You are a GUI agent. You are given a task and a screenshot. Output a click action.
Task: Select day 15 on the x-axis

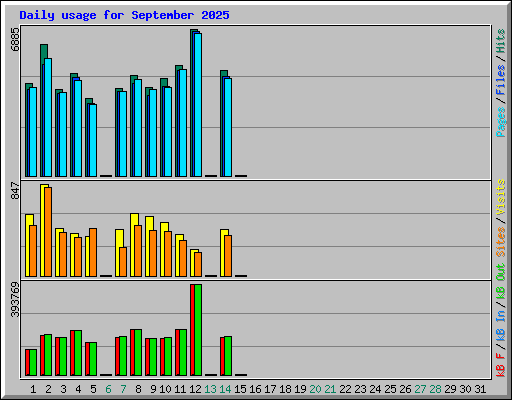click(240, 389)
